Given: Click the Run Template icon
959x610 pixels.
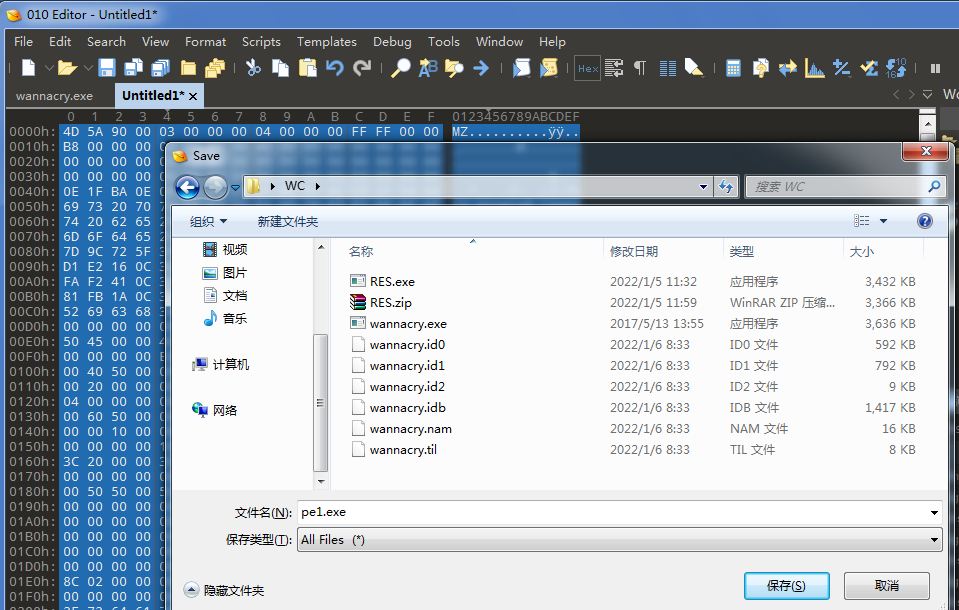Looking at the screenshot, I should pyautogui.click(x=549, y=68).
